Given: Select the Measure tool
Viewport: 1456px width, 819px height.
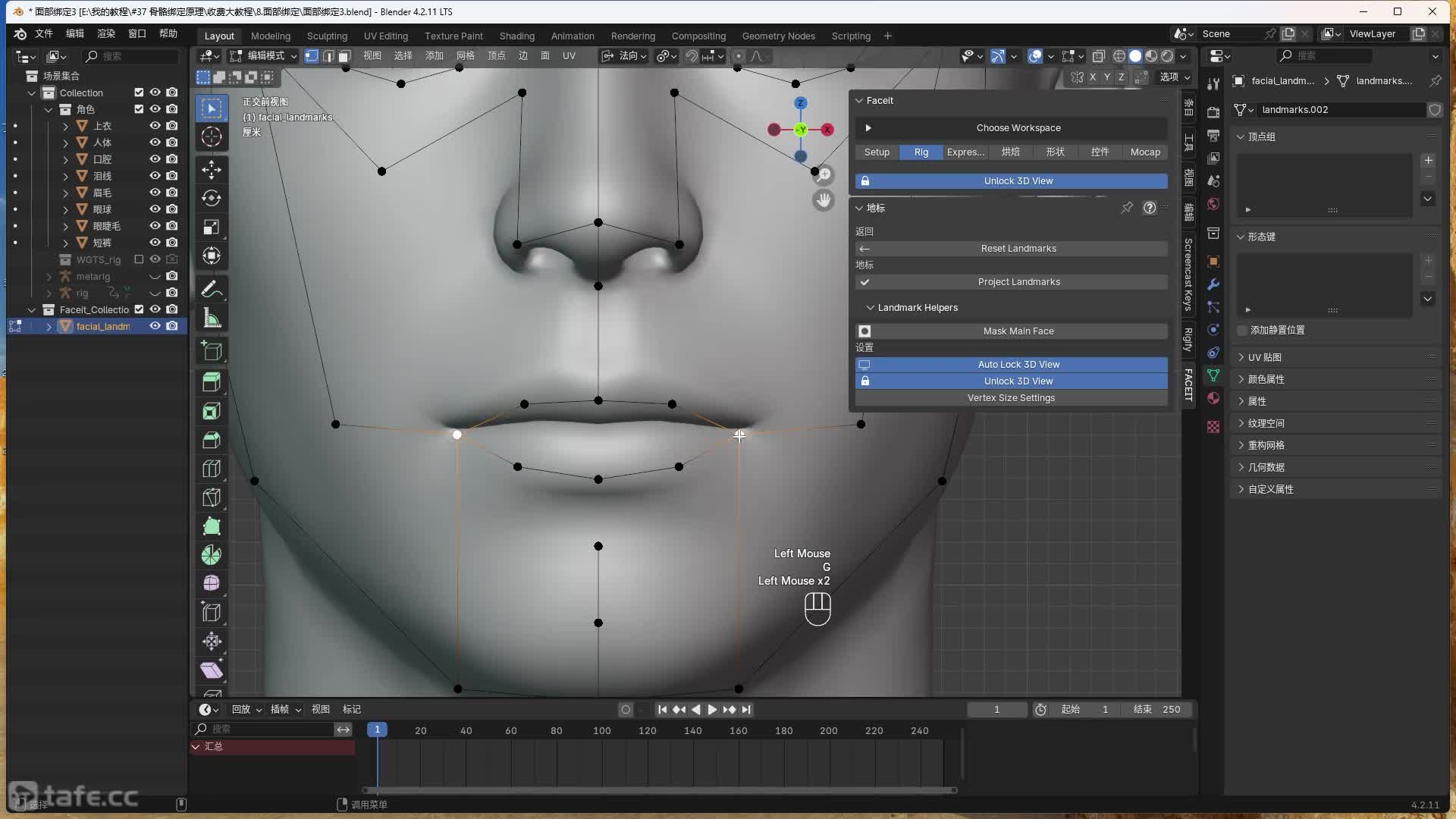Looking at the screenshot, I should click(x=212, y=318).
